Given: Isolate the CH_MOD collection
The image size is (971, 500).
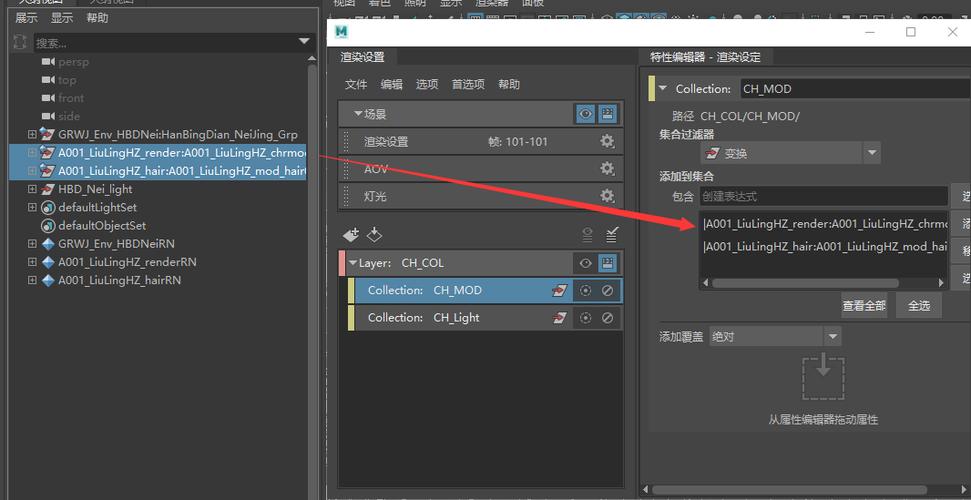Looking at the screenshot, I should click(585, 291).
